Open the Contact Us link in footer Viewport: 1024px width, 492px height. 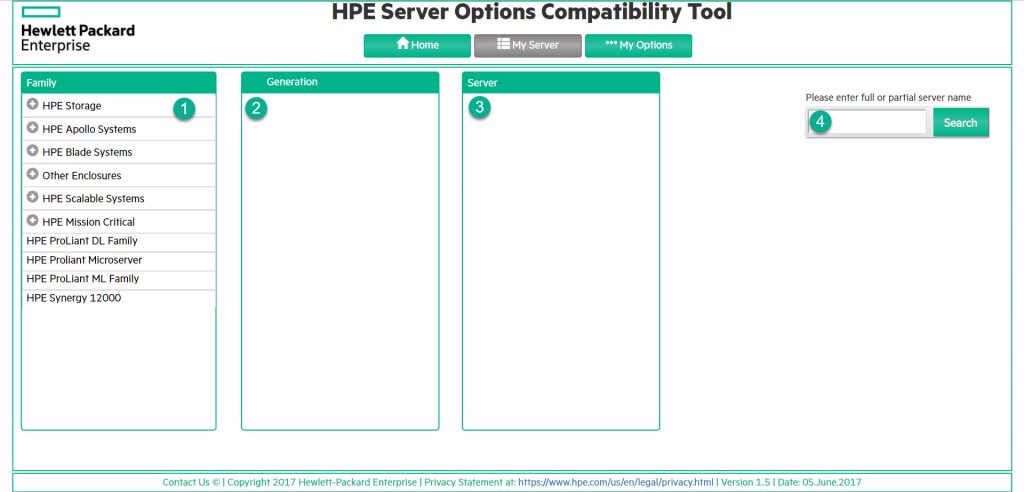[x=186, y=482]
